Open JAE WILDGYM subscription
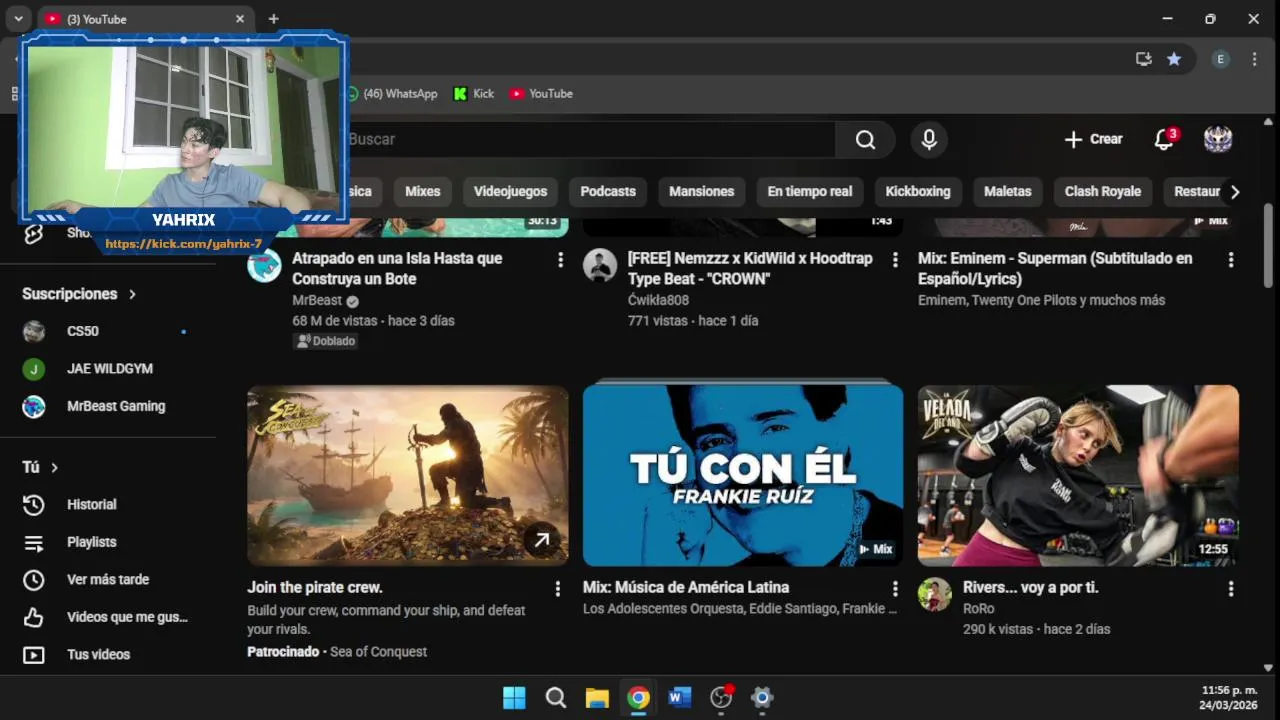Image resolution: width=1280 pixels, height=720 pixels. coord(107,369)
